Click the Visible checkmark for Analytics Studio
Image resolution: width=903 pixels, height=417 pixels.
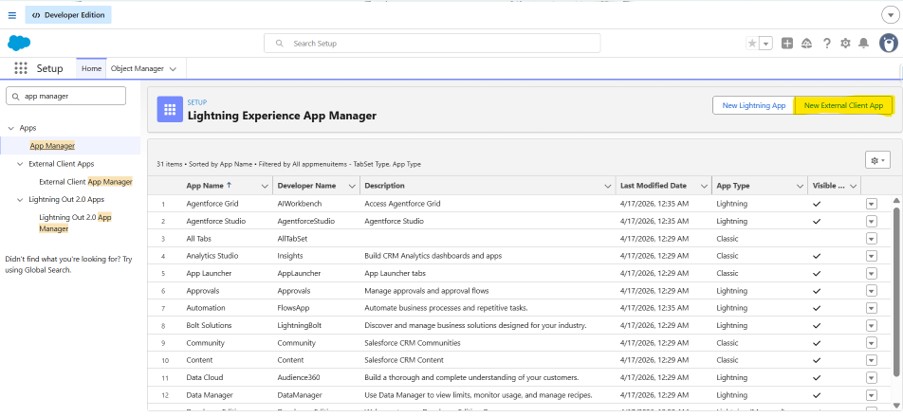(x=817, y=256)
